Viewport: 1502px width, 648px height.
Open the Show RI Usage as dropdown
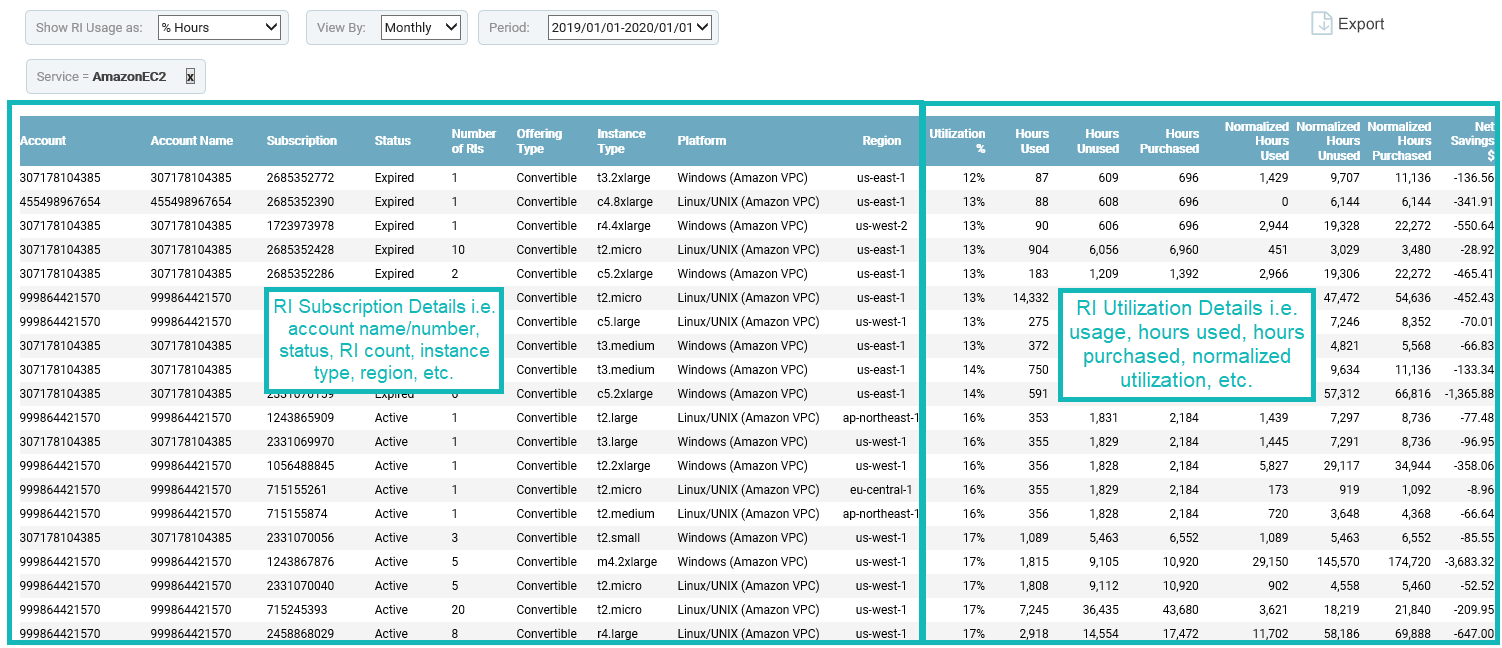(x=219, y=28)
